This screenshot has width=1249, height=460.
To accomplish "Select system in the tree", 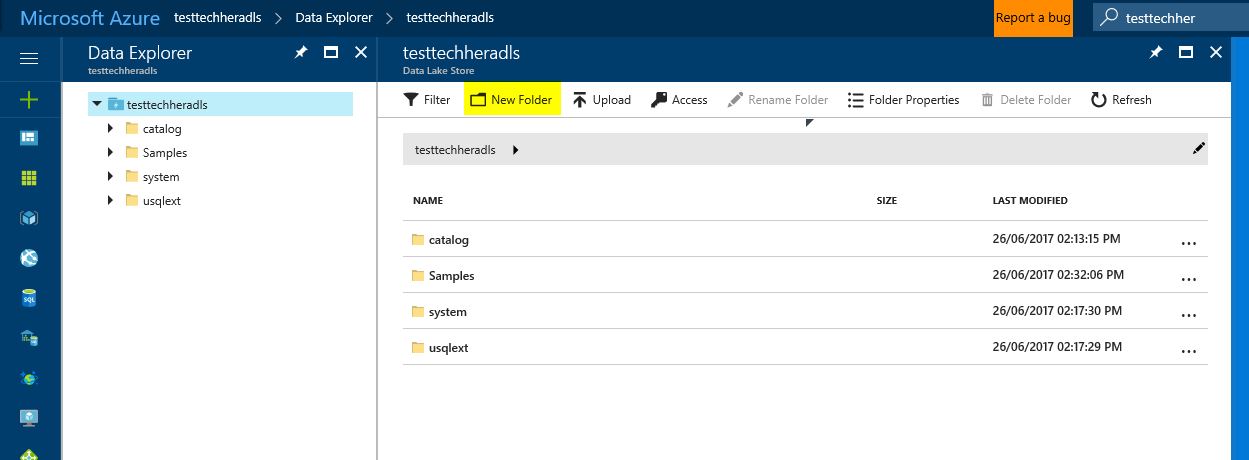I will (x=161, y=177).
